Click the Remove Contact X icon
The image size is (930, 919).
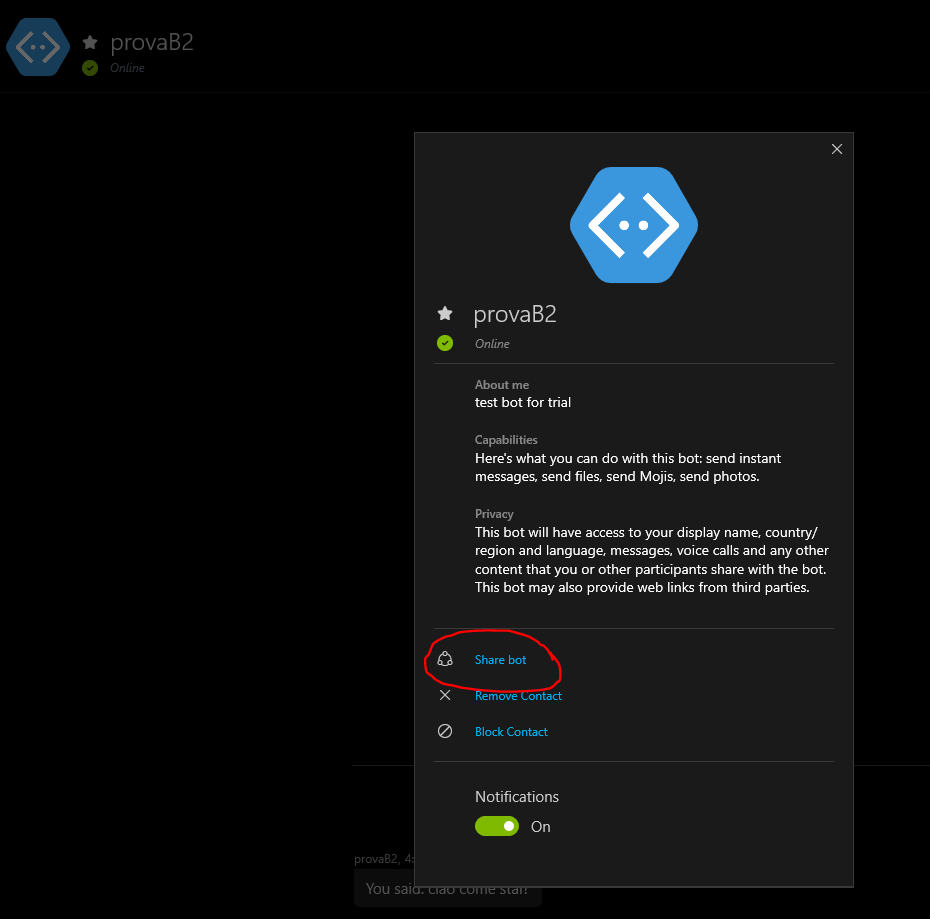click(x=445, y=695)
